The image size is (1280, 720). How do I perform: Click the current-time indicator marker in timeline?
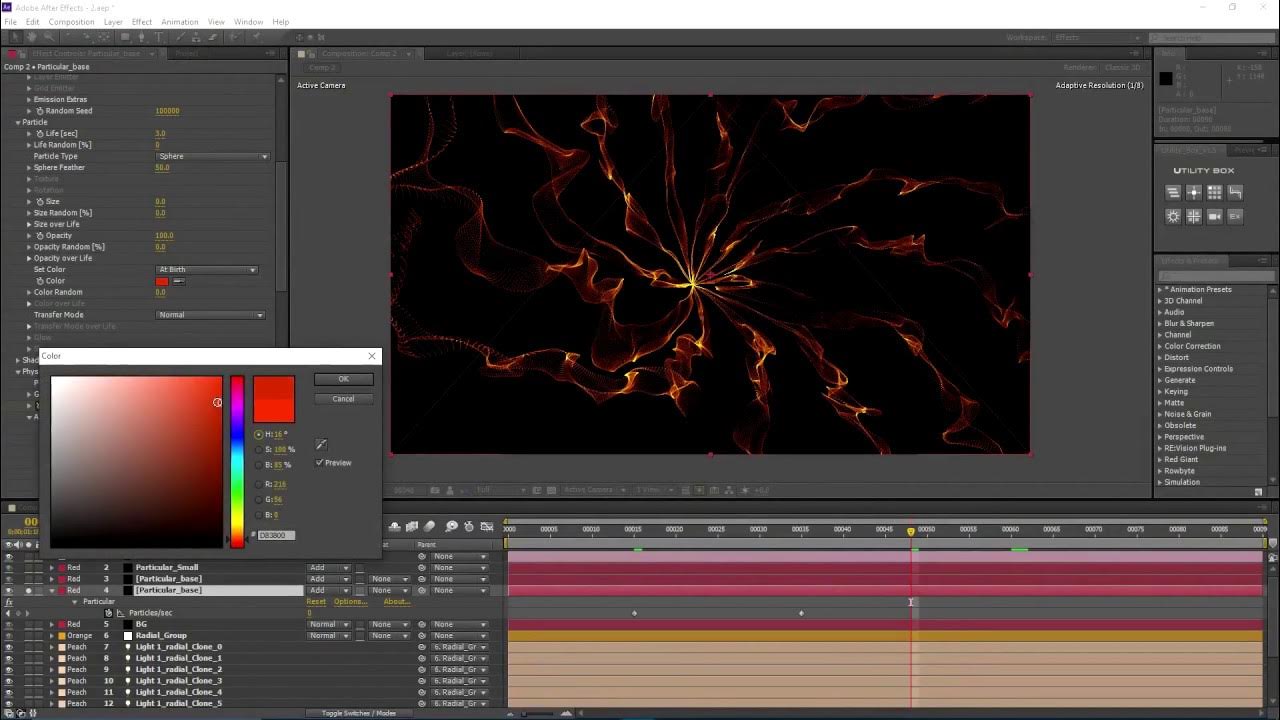[911, 531]
